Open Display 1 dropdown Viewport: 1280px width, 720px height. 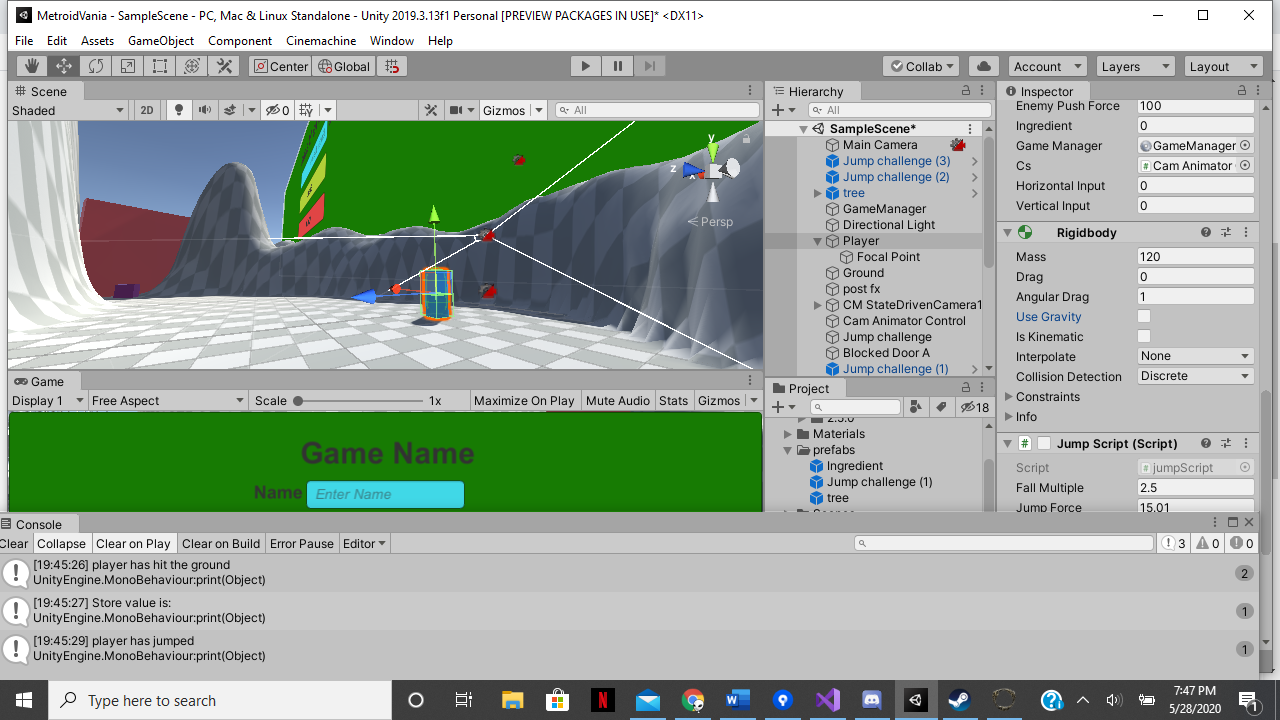[x=47, y=400]
